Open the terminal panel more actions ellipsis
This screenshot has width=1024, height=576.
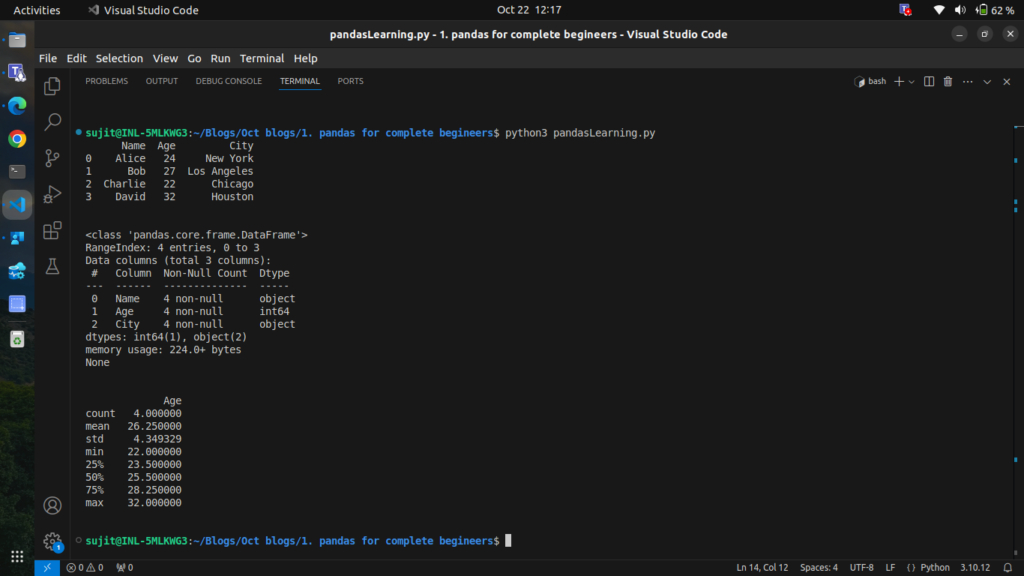coord(967,81)
